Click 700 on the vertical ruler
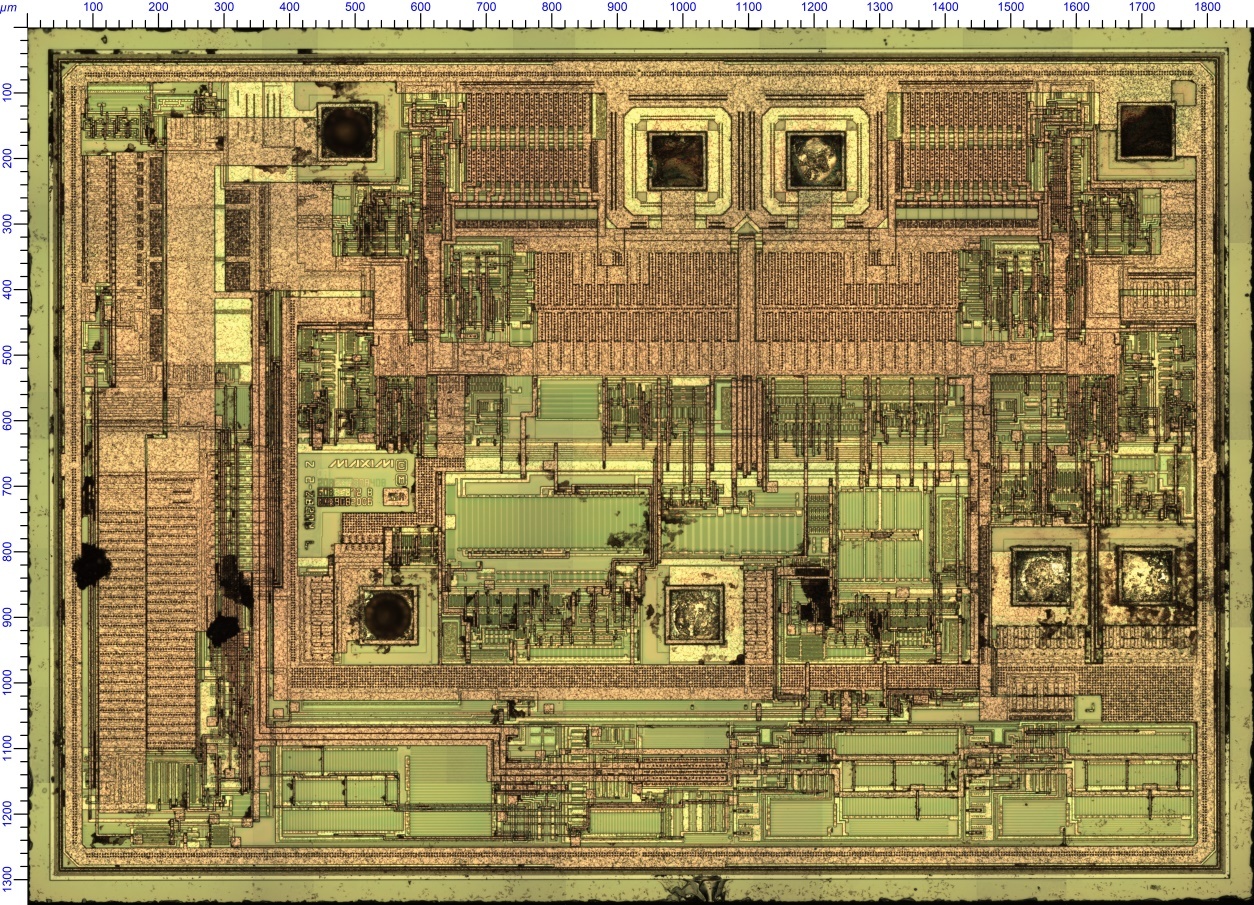The width and height of the screenshot is (1254, 905). [x=7, y=485]
